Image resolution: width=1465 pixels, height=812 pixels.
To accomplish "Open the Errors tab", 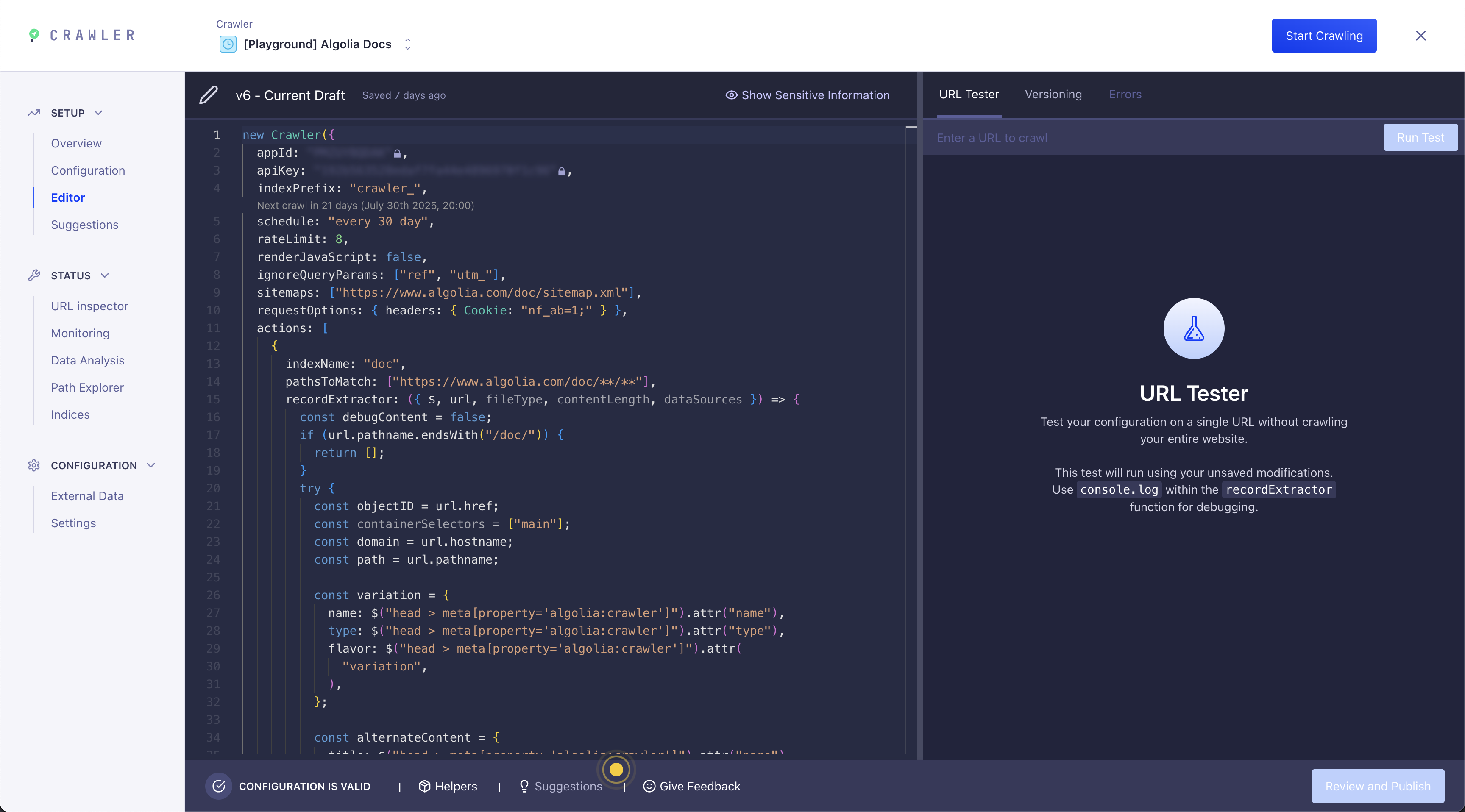I will coord(1125,95).
